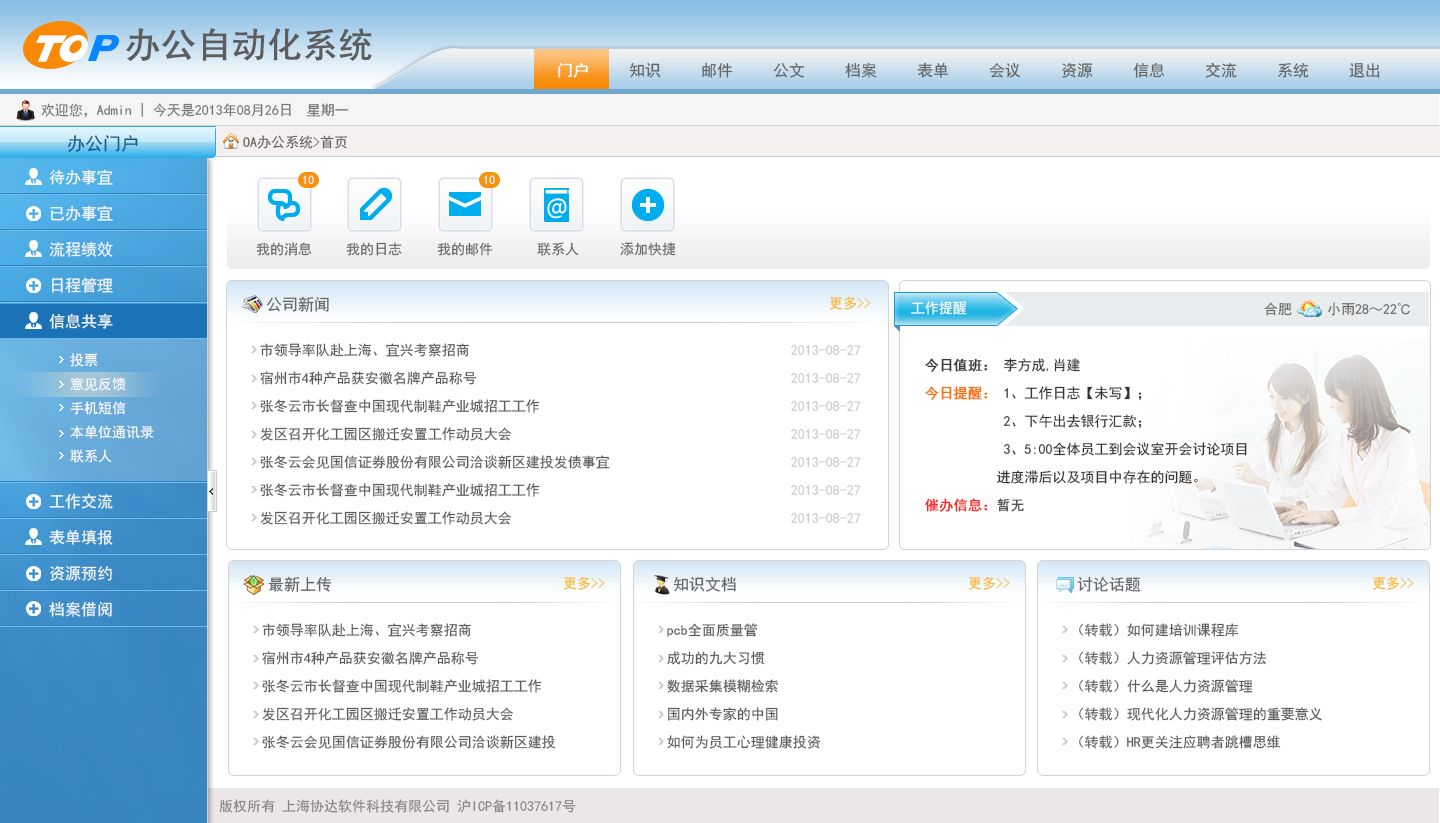The image size is (1440, 823).
Task: Switch to the 知识 tab
Action: [x=645, y=70]
